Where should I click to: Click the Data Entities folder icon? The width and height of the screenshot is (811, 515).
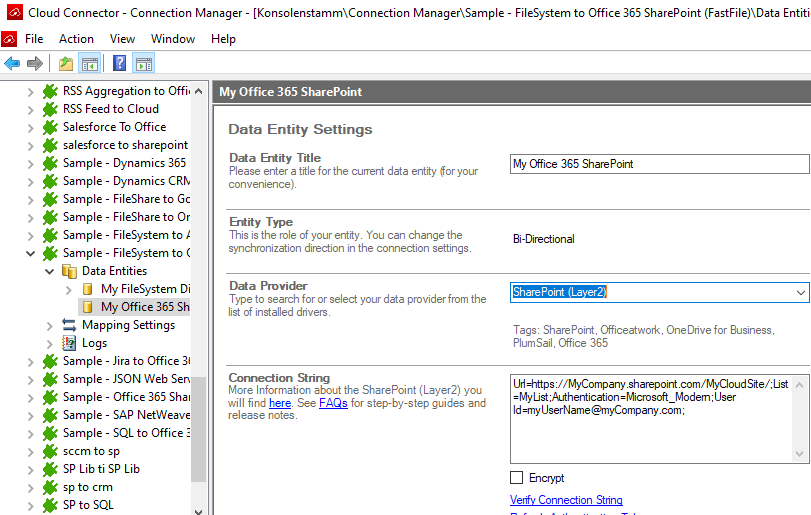click(69, 271)
